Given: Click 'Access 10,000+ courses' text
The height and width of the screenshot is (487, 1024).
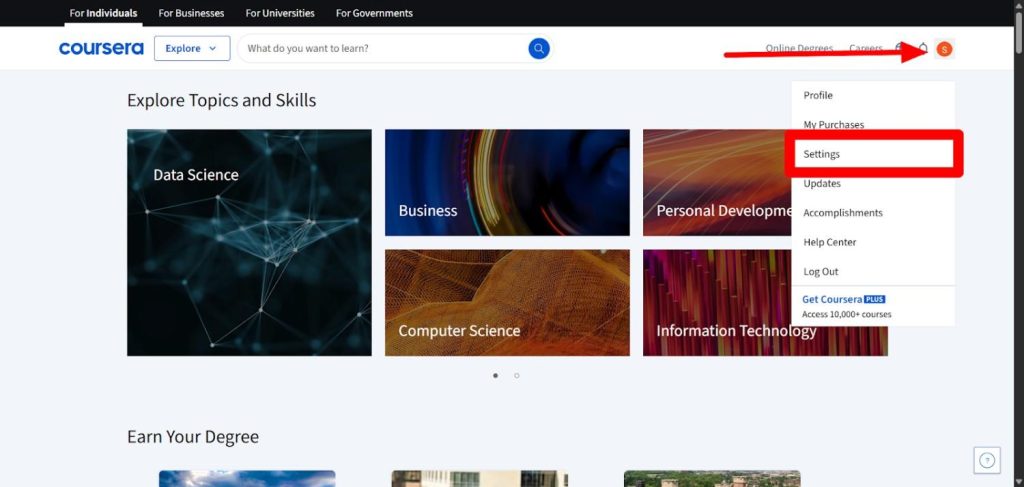Looking at the screenshot, I should 846,314.
